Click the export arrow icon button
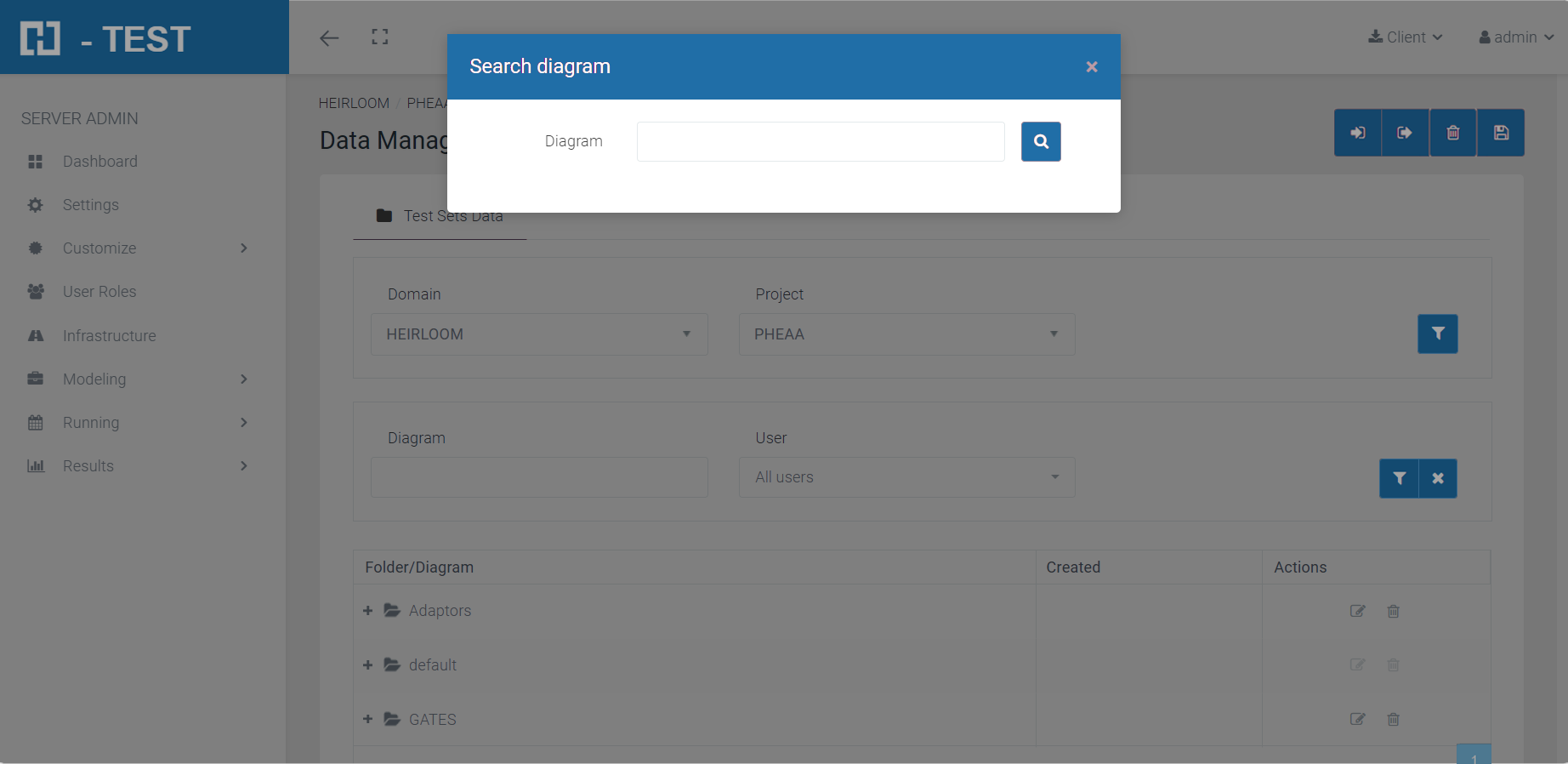 coord(1405,133)
